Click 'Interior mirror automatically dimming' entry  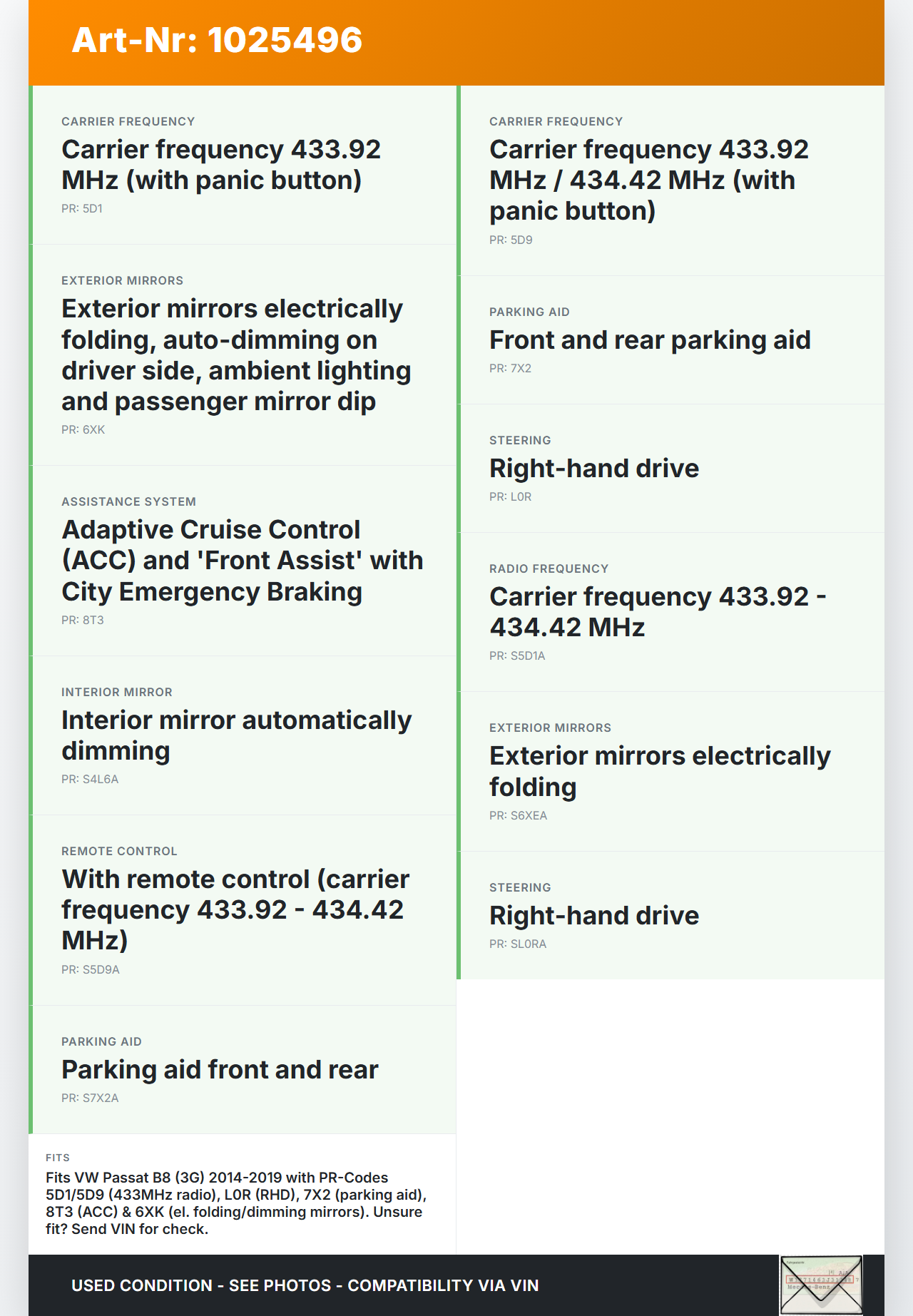[236, 735]
